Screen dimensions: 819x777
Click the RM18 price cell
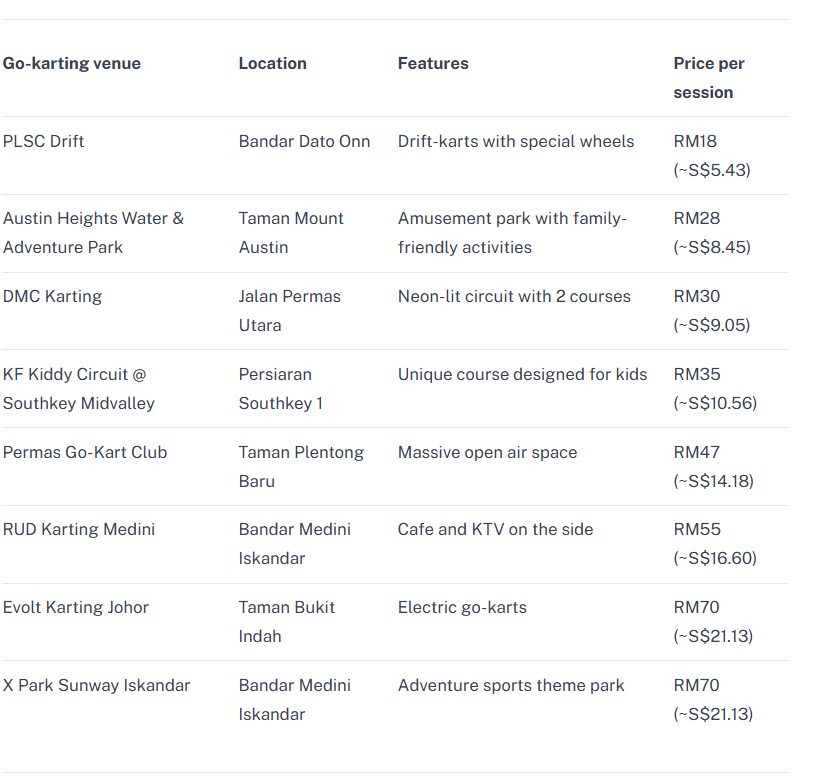click(x=712, y=156)
